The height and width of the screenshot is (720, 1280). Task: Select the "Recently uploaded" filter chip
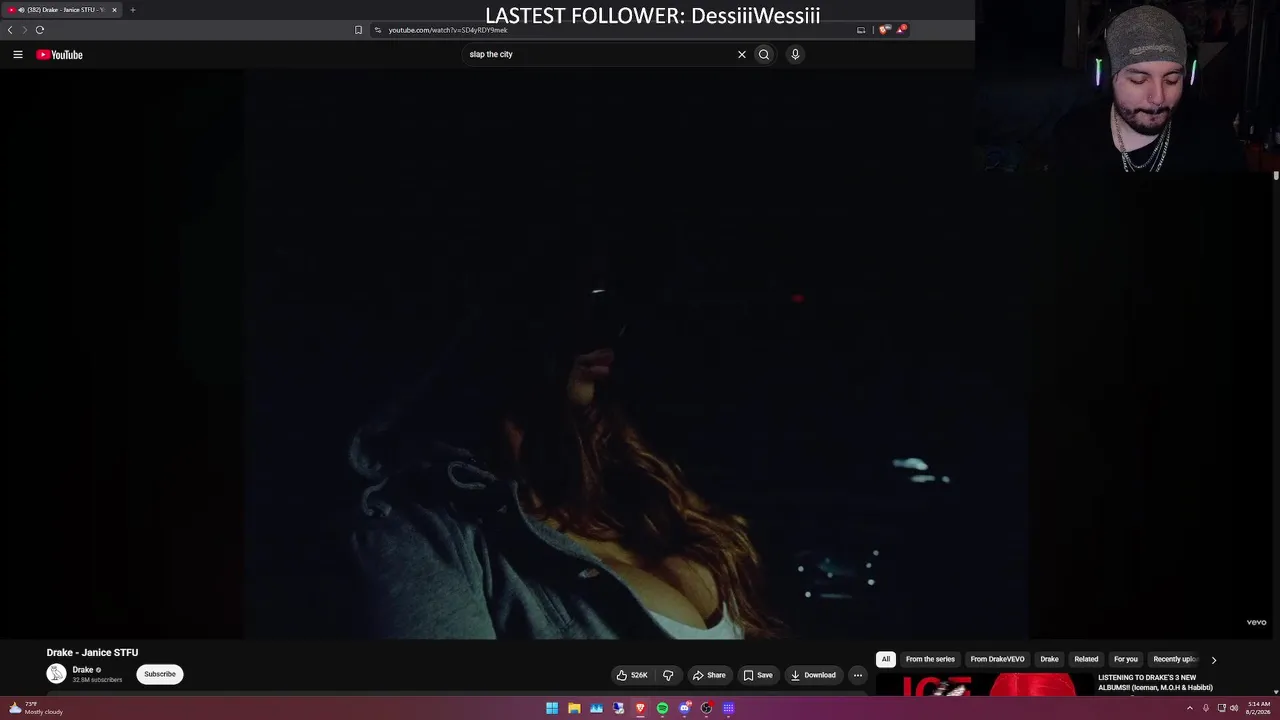1174,659
